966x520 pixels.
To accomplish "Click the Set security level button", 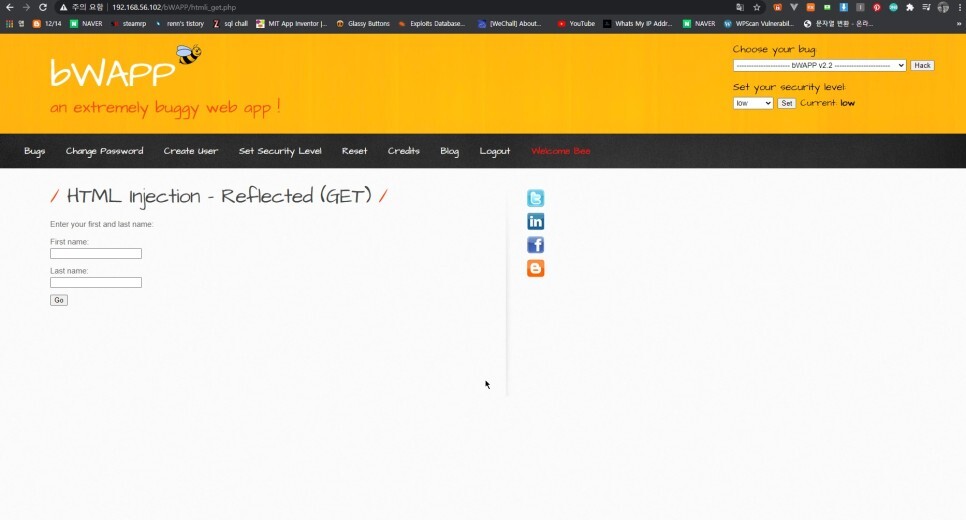I will 786,103.
